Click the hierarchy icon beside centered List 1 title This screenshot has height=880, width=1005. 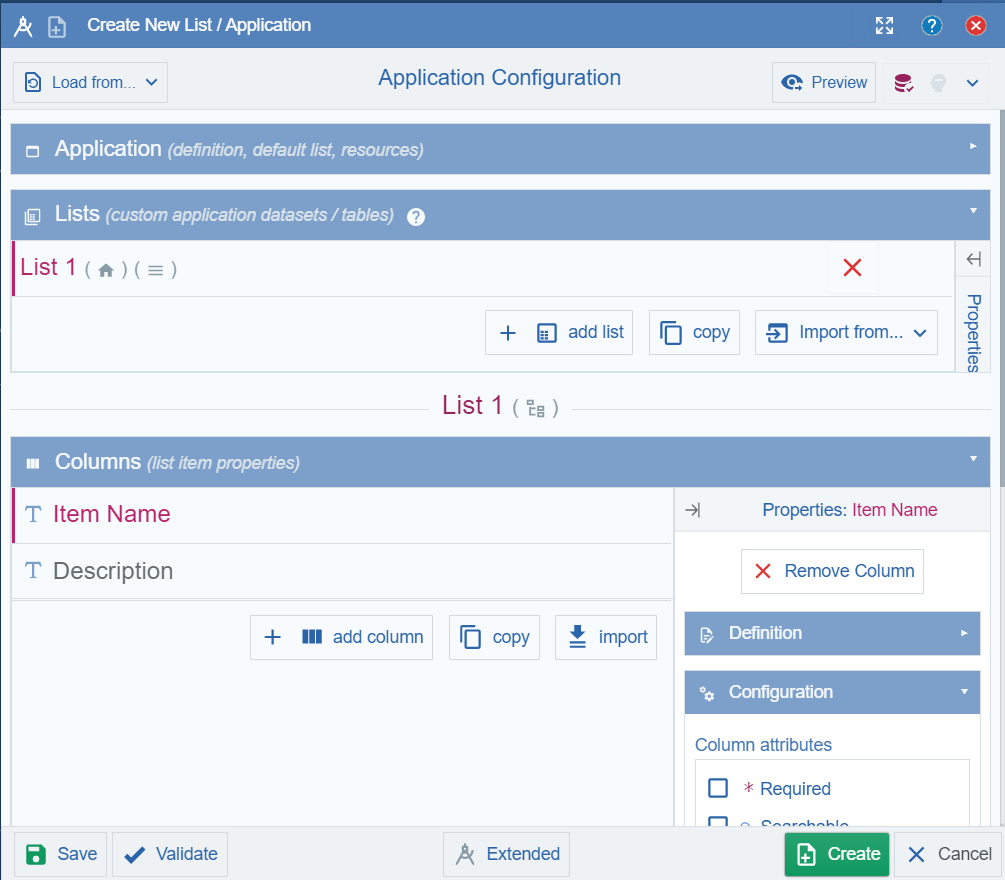tap(537, 406)
